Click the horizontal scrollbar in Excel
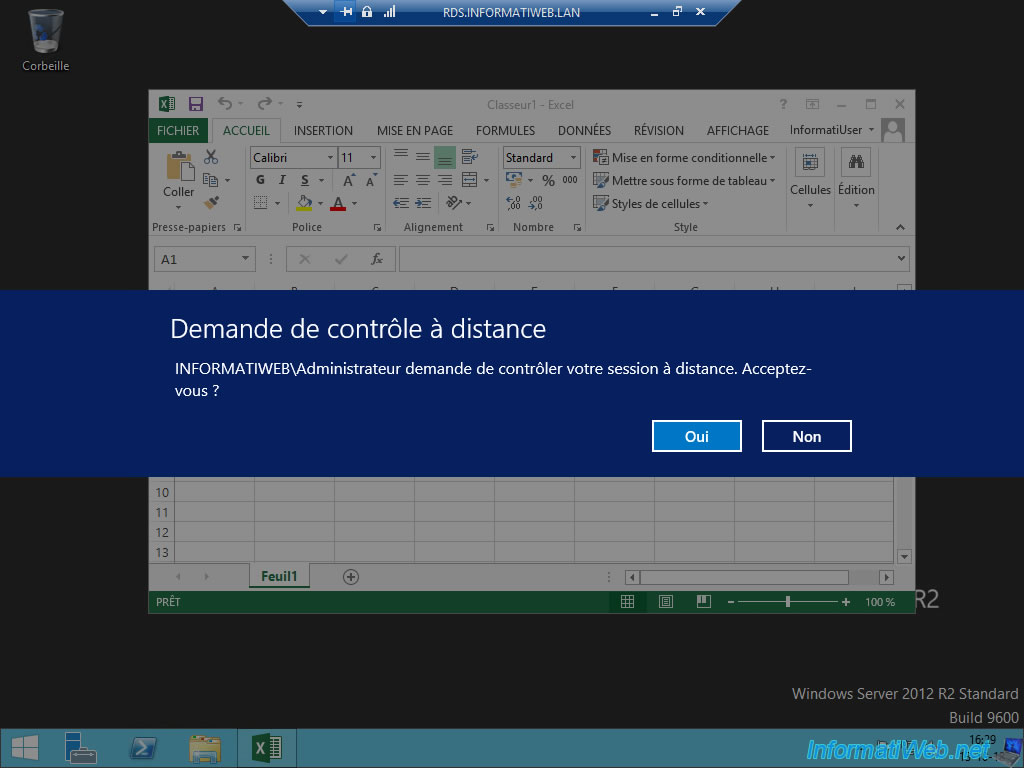Screen dimensions: 1024x768 click(x=744, y=577)
